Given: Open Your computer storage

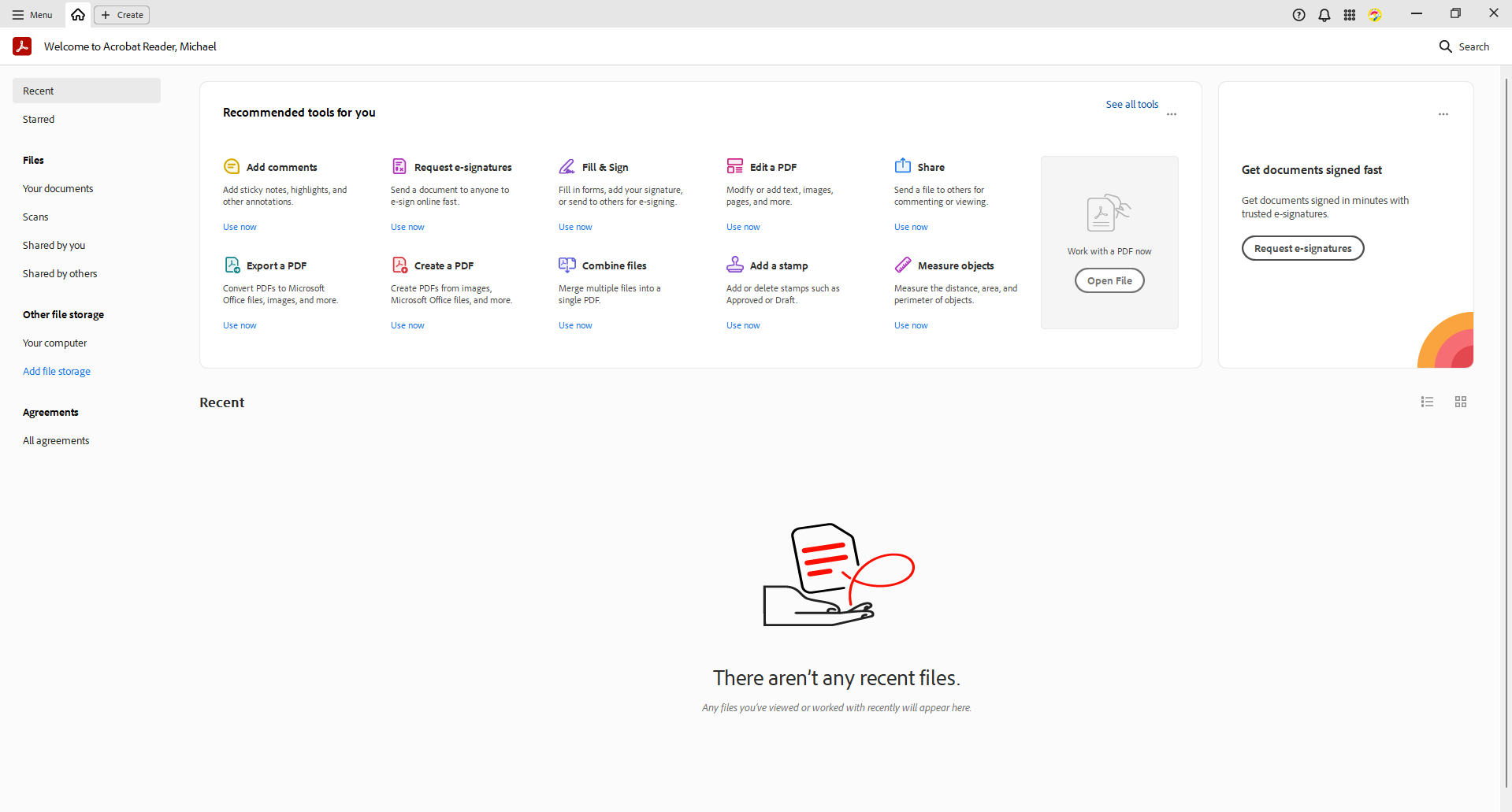Looking at the screenshot, I should click(x=87, y=343).
